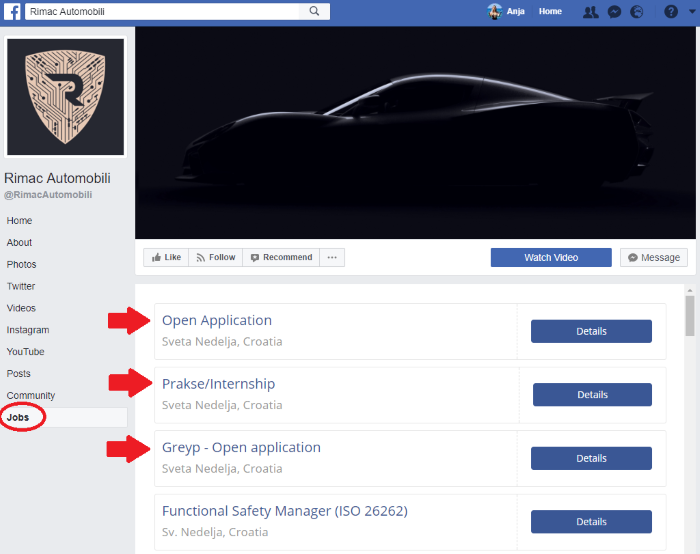Toggle Follow for the page
This screenshot has height=554, width=700.
(x=215, y=257)
